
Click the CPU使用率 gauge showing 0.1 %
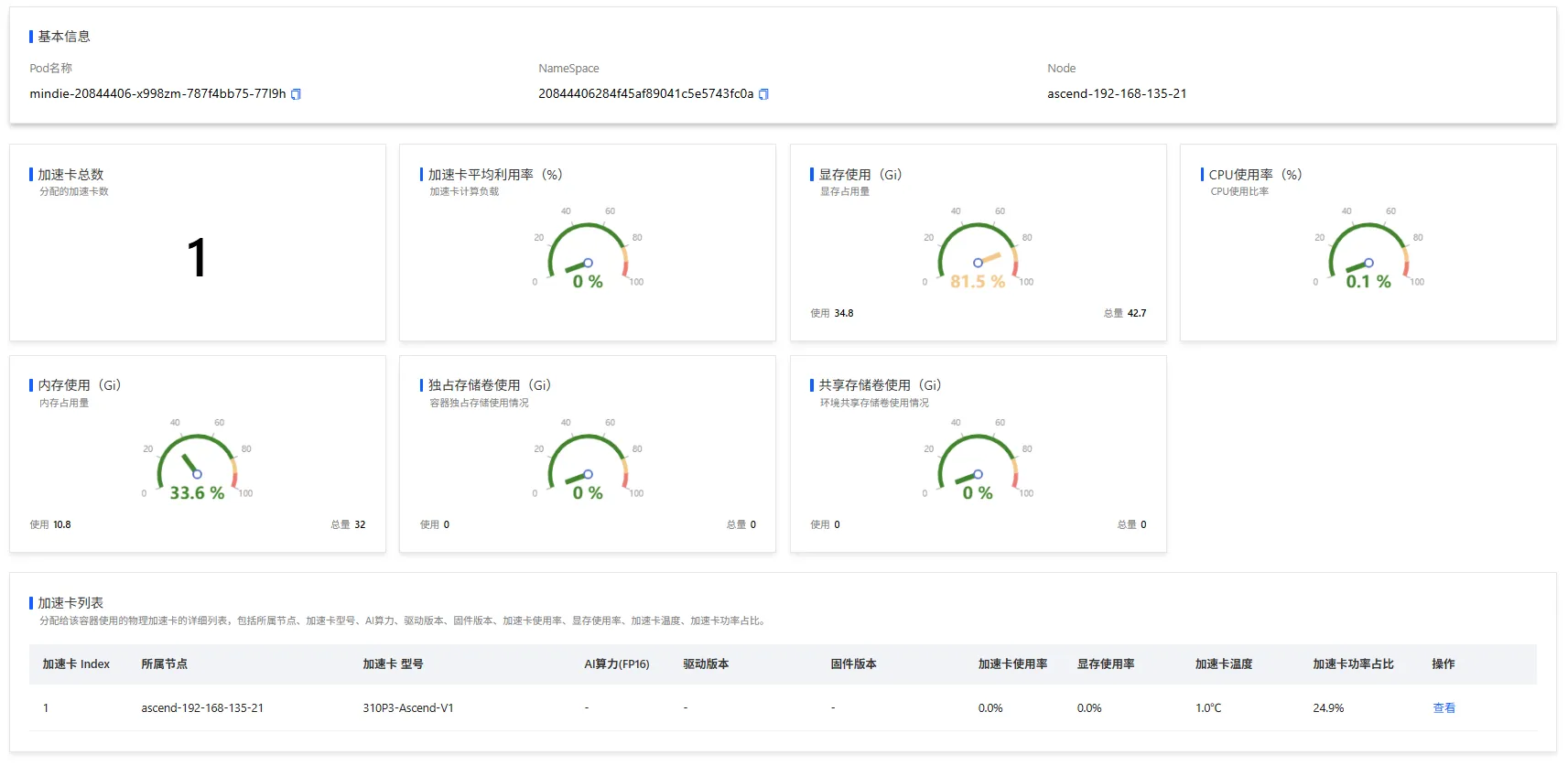pyautogui.click(x=1368, y=253)
